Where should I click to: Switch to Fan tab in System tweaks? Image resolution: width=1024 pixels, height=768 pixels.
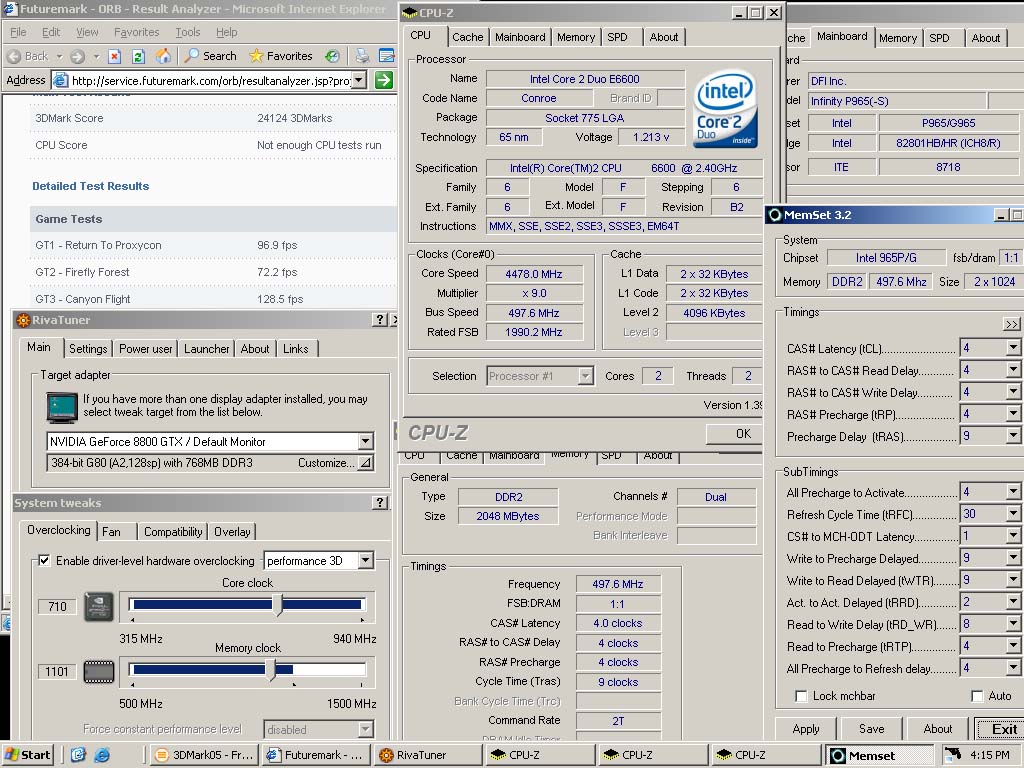pyautogui.click(x=112, y=532)
